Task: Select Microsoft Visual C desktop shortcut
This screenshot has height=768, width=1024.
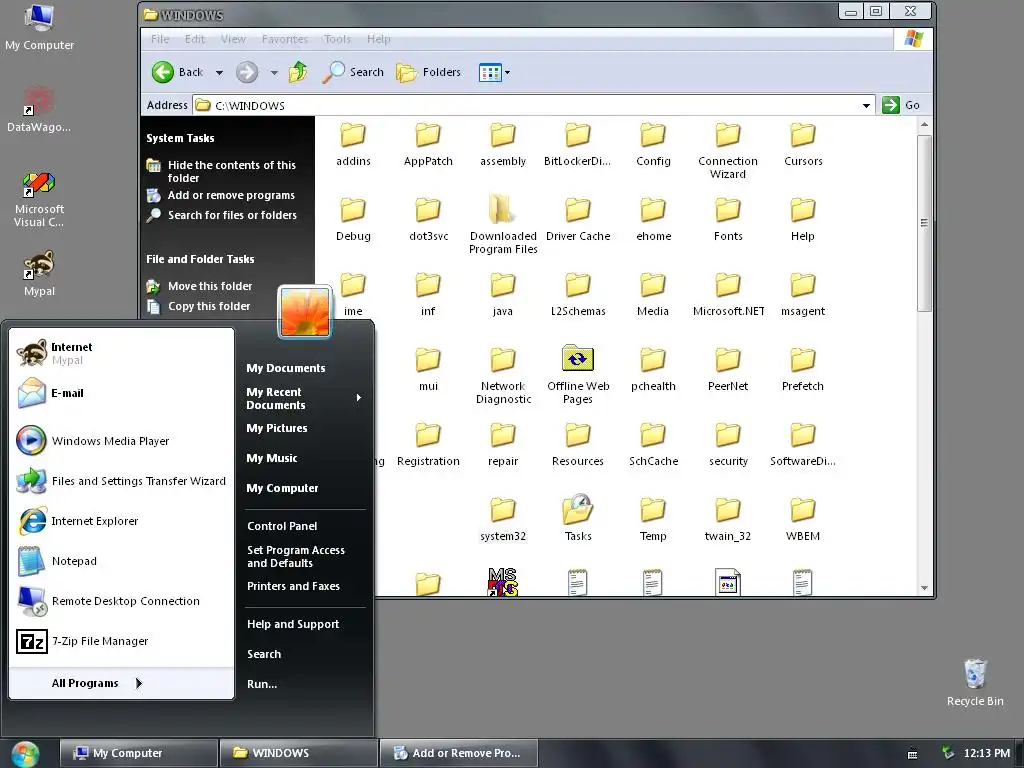Action: [x=39, y=199]
